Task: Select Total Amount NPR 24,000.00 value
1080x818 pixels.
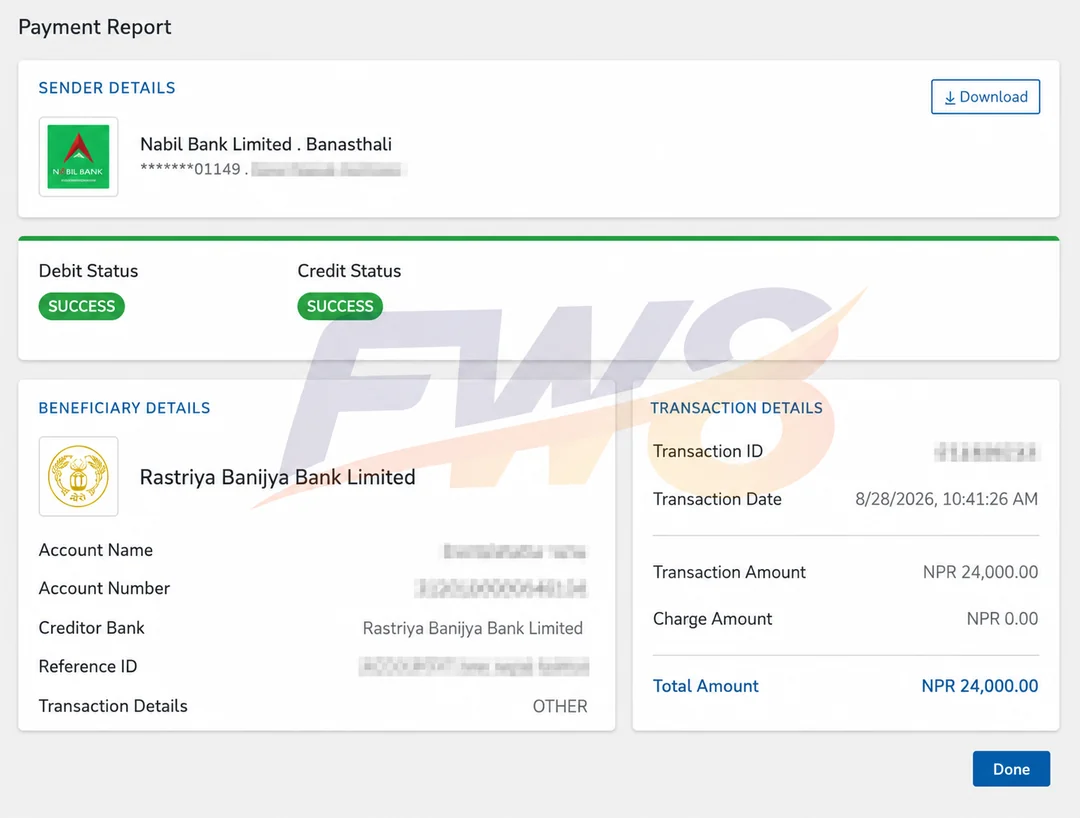Action: [x=979, y=686]
